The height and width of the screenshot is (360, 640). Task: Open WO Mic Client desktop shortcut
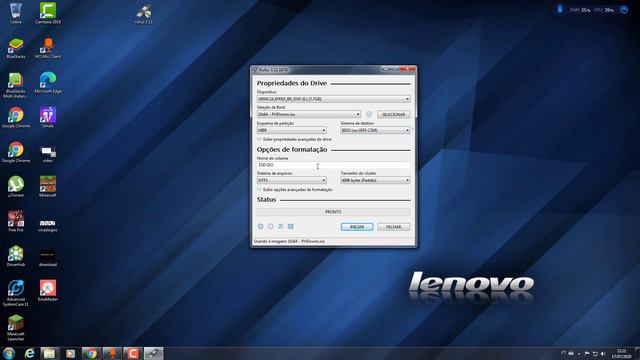click(48, 48)
